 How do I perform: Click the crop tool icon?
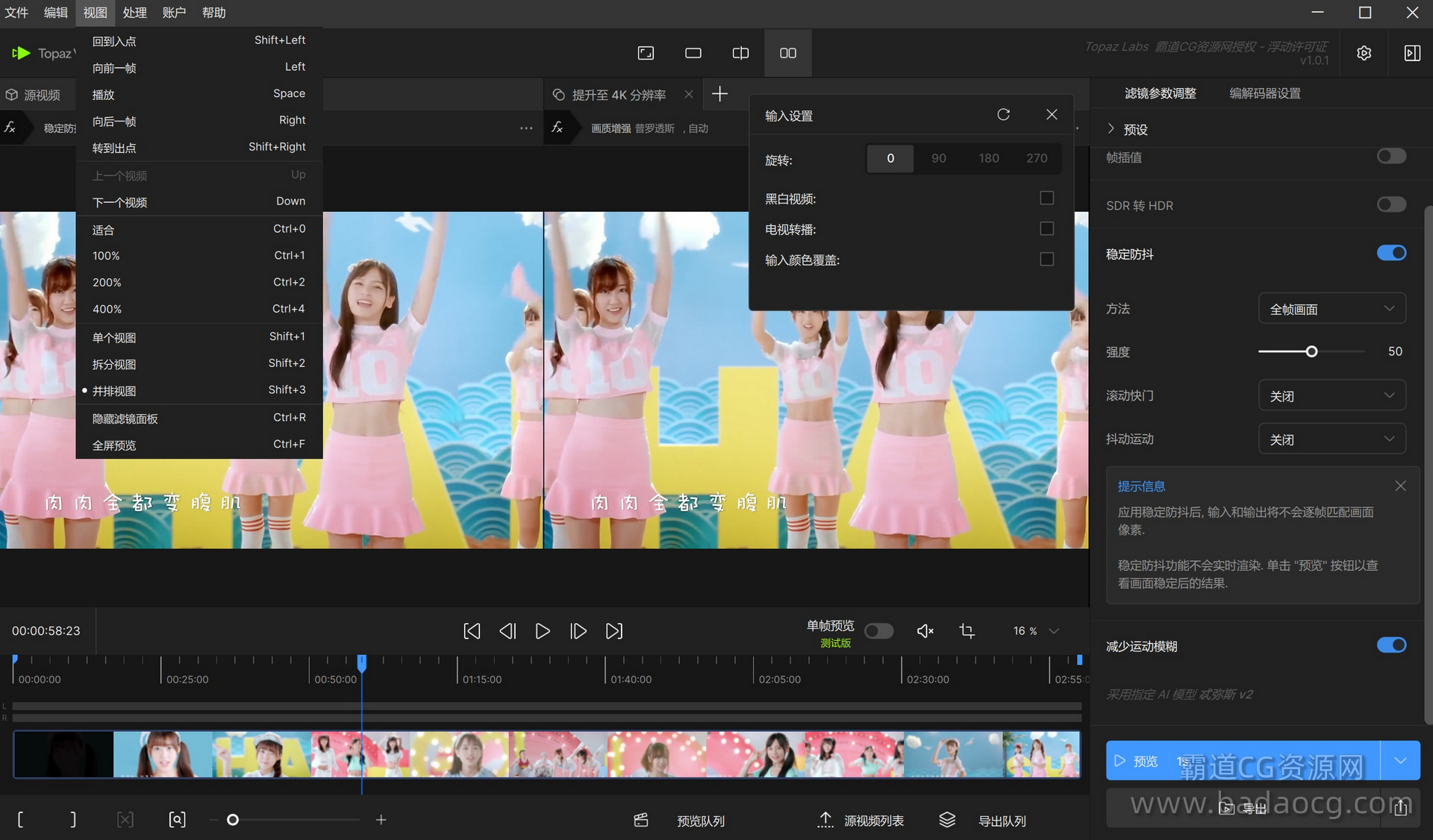tap(967, 631)
